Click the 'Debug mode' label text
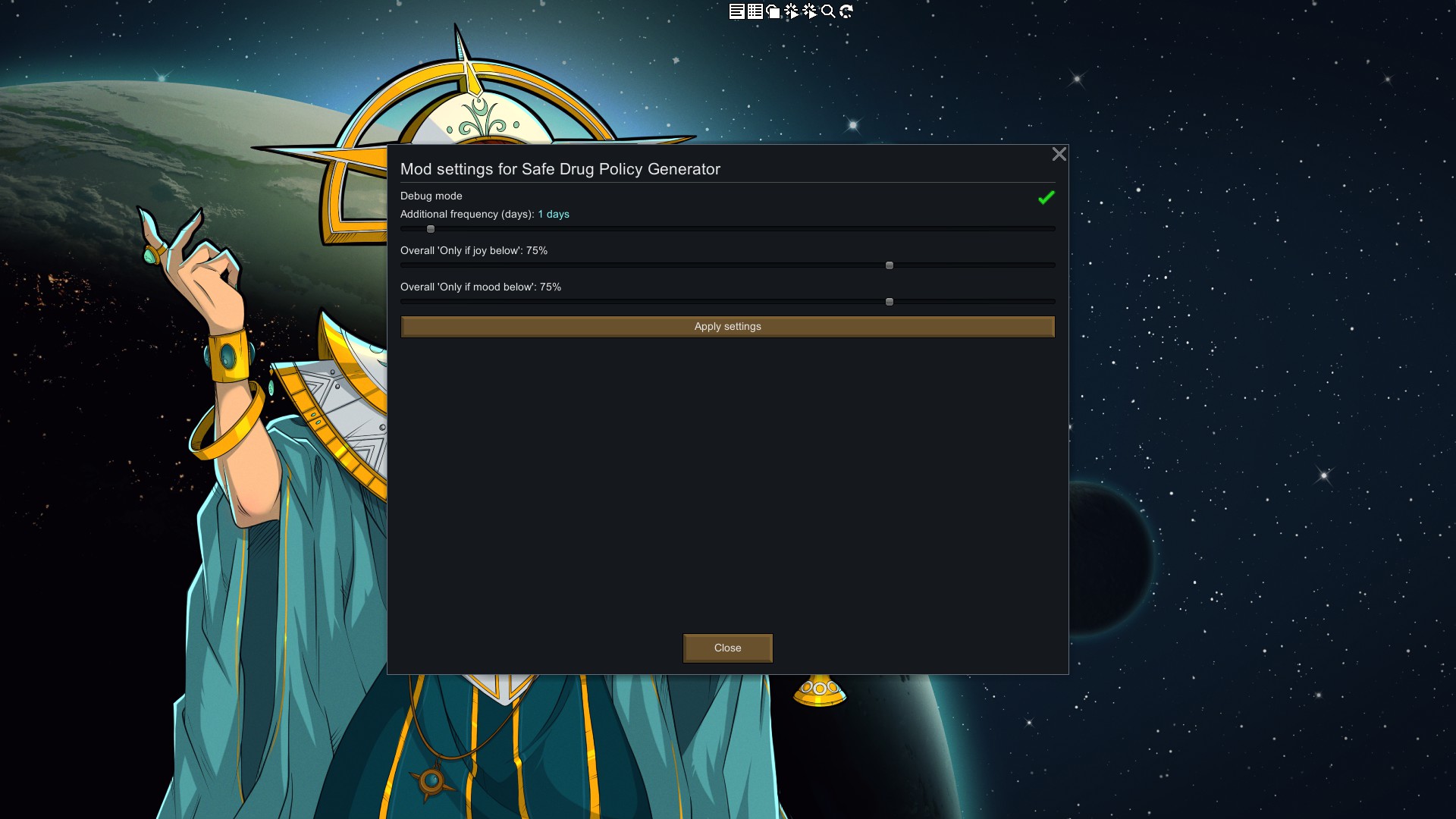 click(x=431, y=196)
